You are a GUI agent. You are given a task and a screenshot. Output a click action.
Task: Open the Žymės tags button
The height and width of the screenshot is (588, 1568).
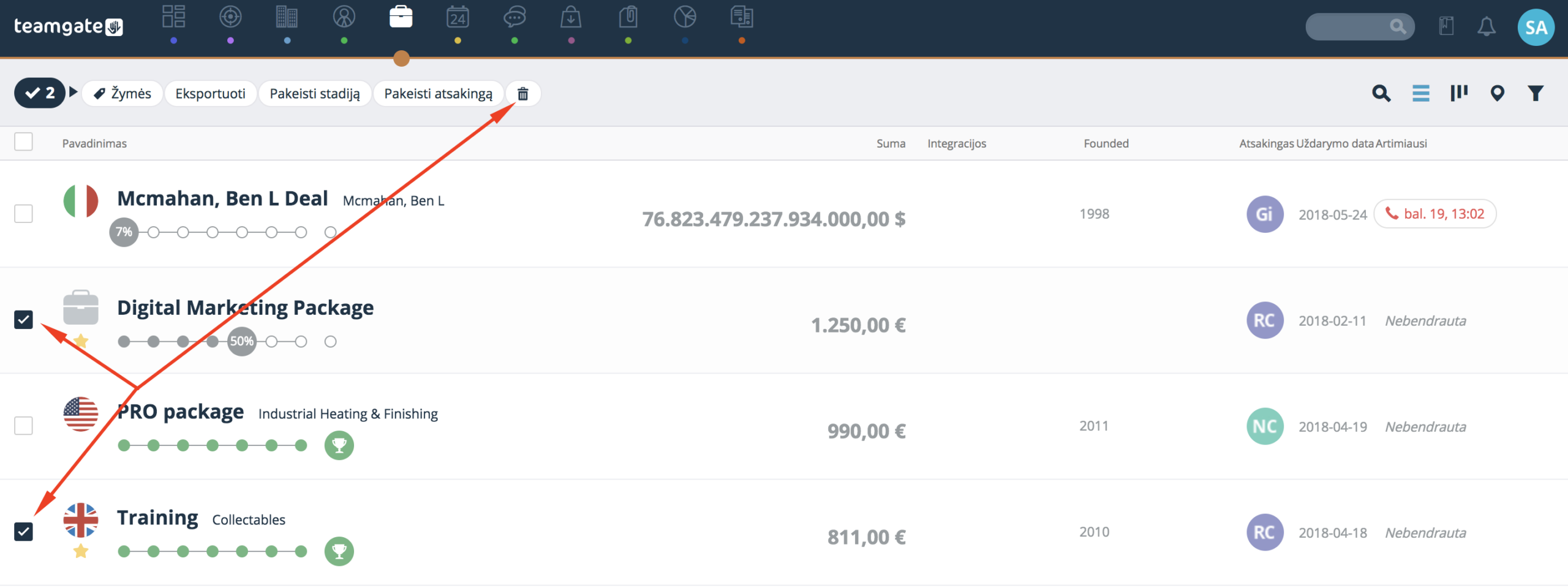pos(122,94)
